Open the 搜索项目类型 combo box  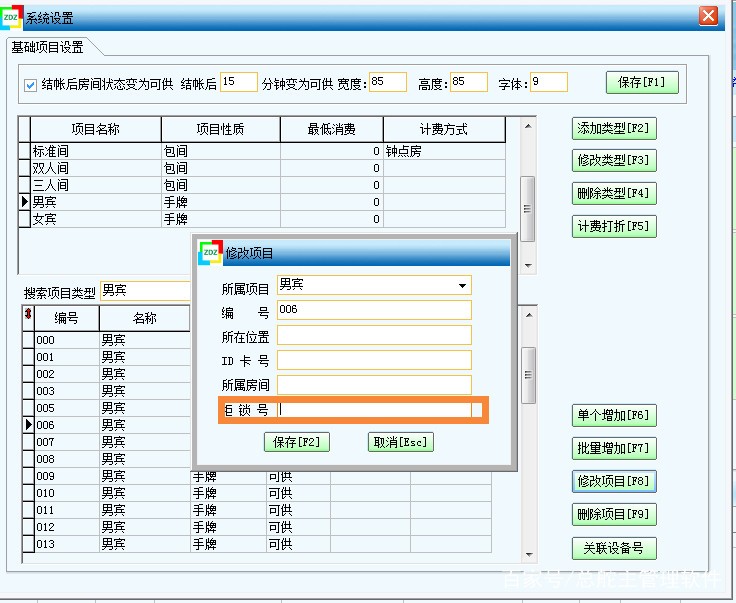coord(145,291)
